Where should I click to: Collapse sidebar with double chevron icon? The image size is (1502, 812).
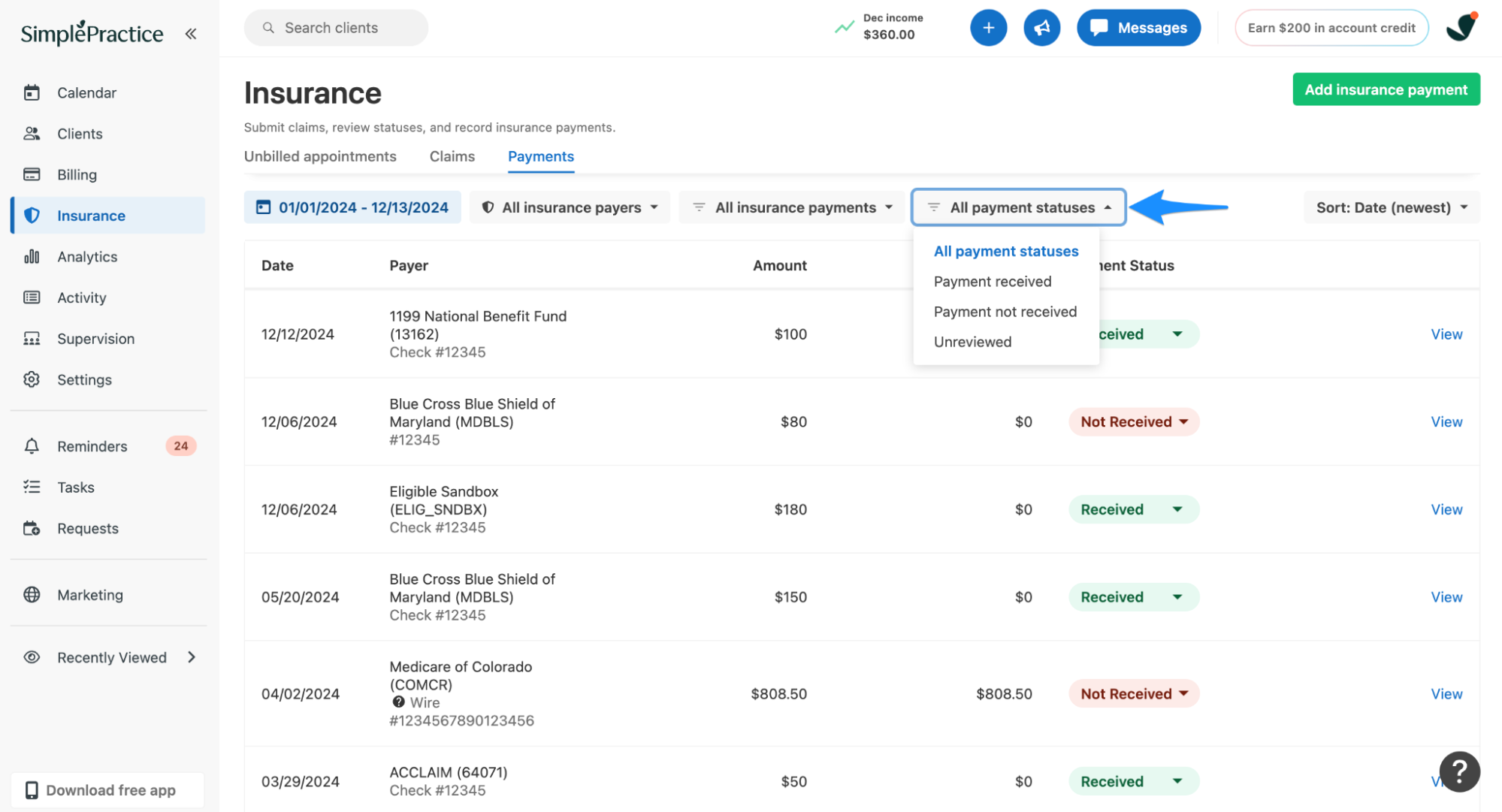(191, 34)
